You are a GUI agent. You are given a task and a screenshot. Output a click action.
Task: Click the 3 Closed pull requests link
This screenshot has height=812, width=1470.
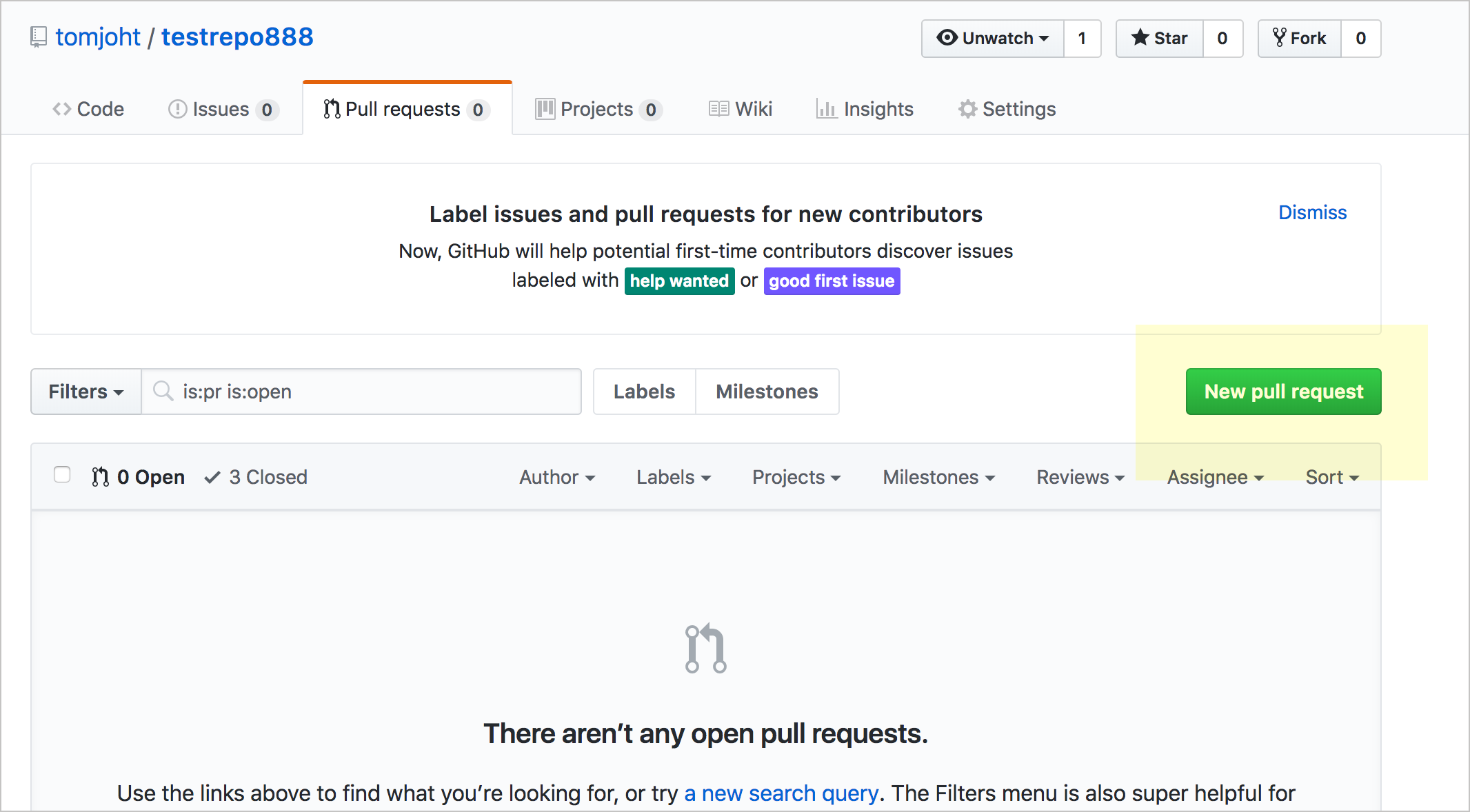click(x=265, y=477)
